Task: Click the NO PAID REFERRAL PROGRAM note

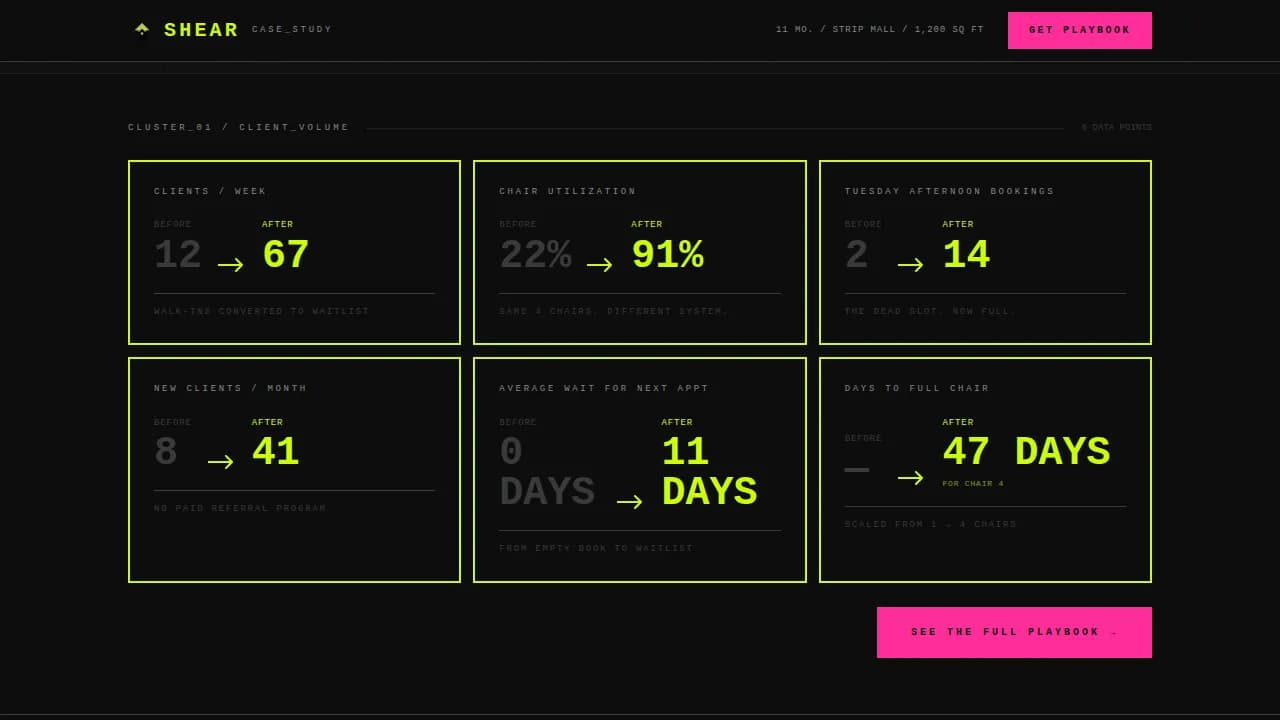Action: point(240,509)
